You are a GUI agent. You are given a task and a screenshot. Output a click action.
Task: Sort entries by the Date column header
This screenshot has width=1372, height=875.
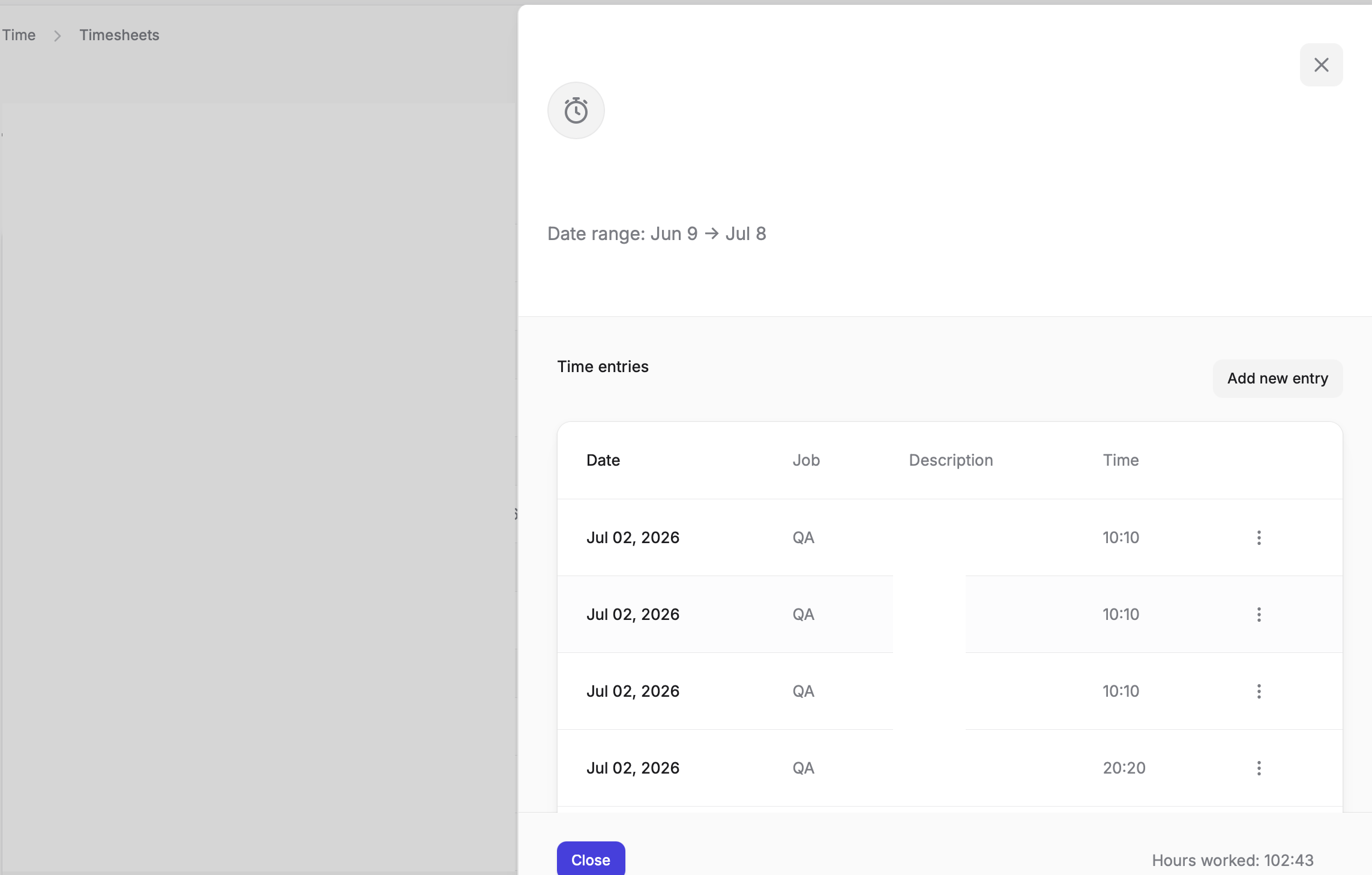coord(603,460)
